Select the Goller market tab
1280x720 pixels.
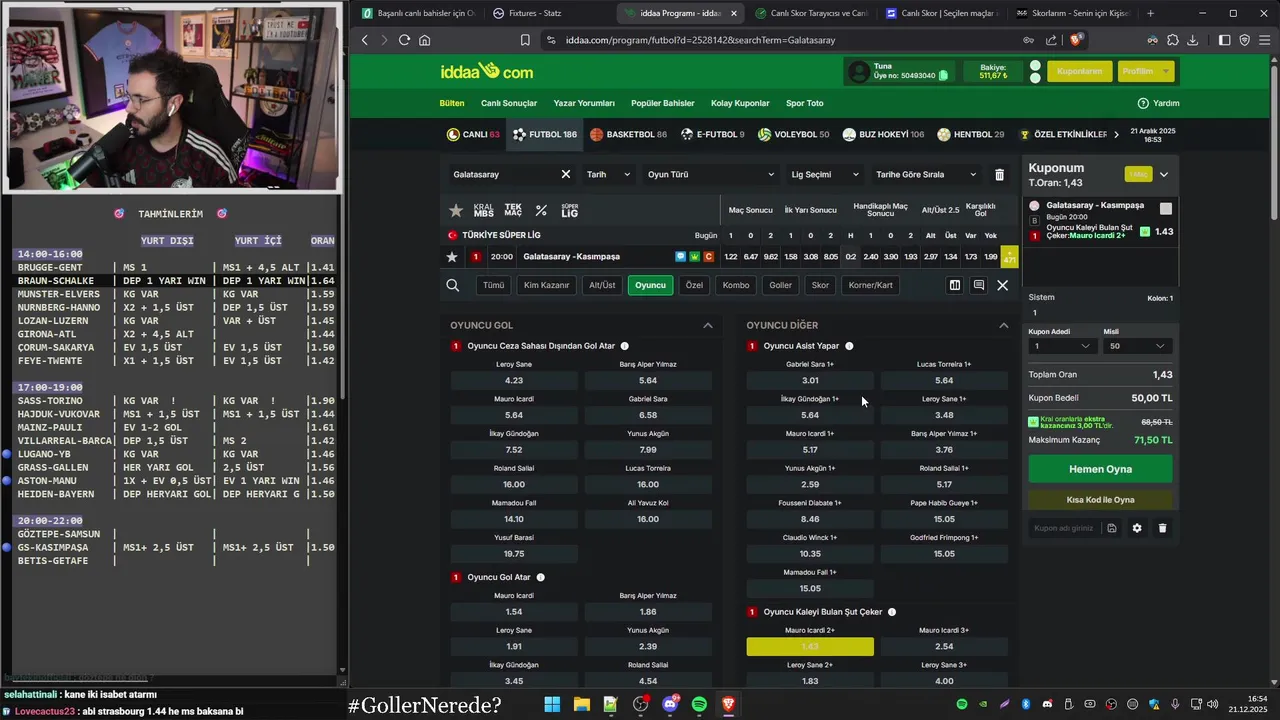click(781, 285)
